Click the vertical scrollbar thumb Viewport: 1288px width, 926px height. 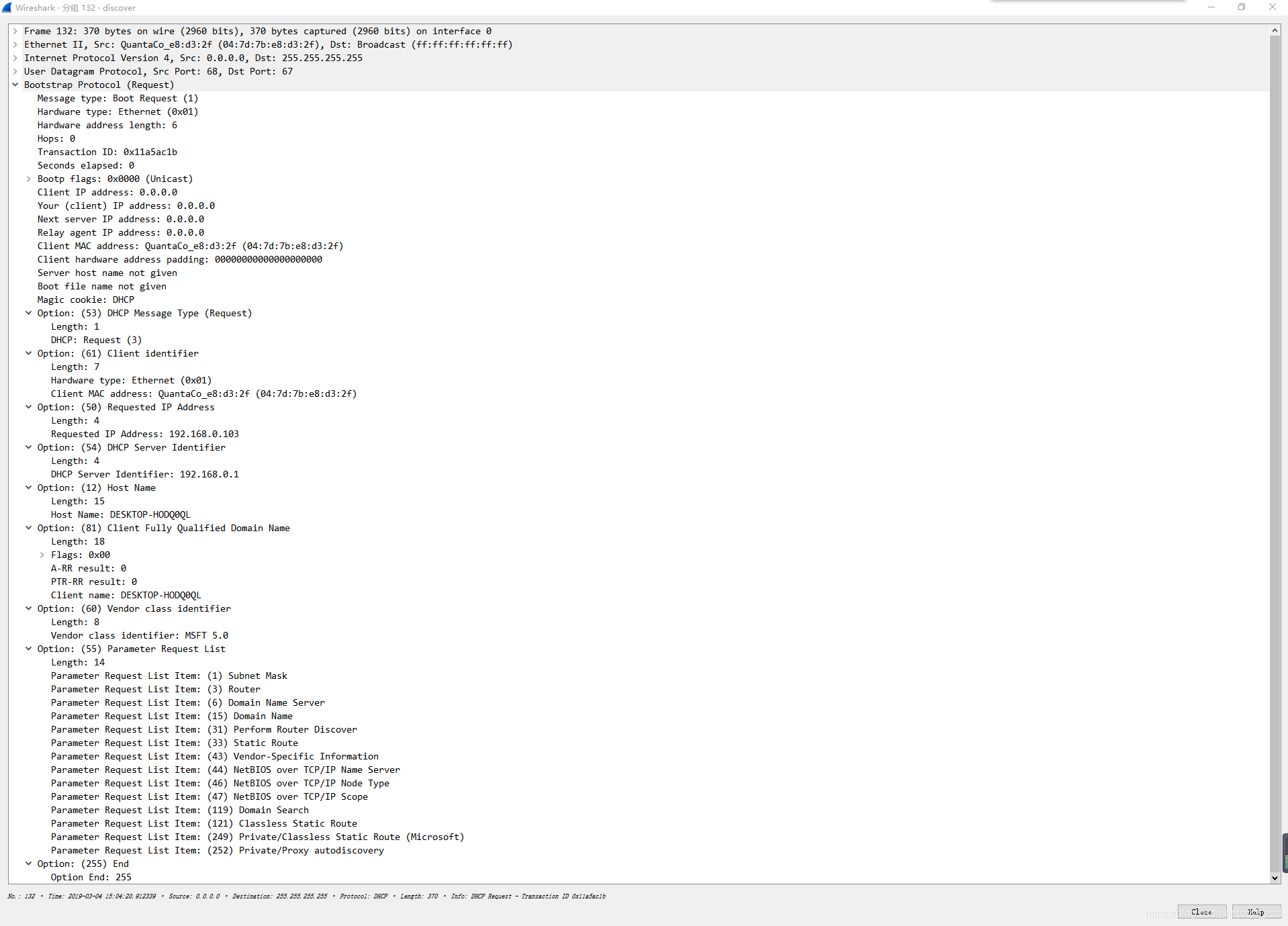(1275, 453)
